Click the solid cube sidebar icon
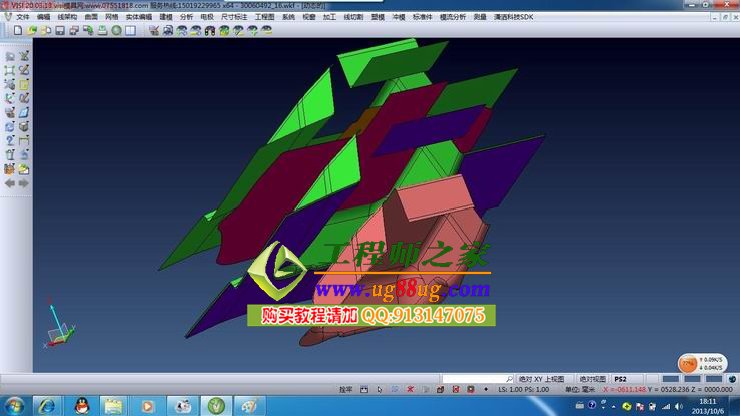Screen dimensions: 740x416 pyautogui.click(x=24, y=127)
